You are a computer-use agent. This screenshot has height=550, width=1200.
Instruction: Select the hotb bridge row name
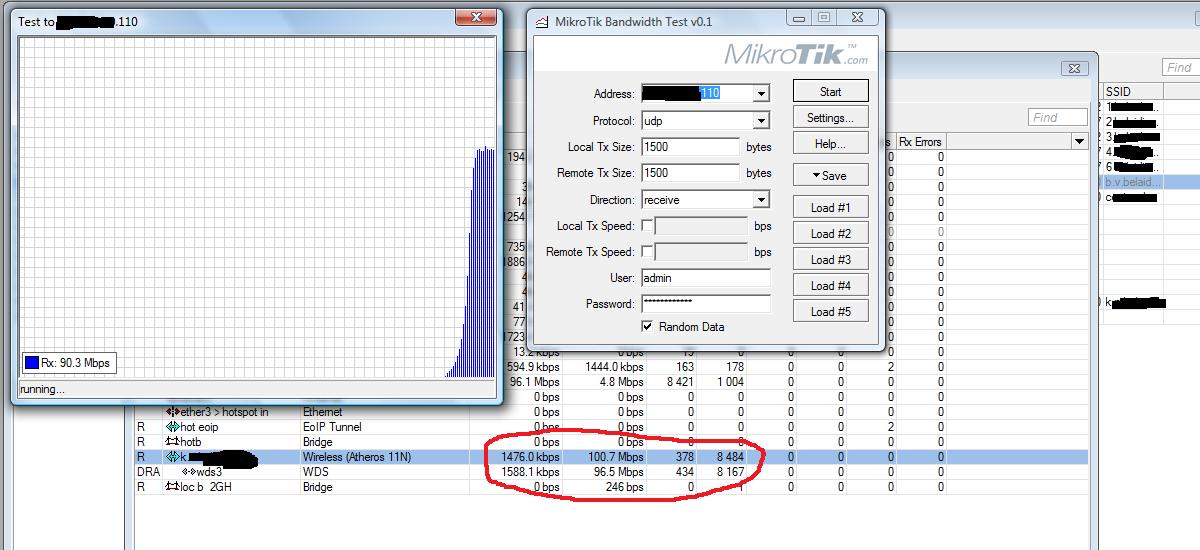(x=191, y=442)
